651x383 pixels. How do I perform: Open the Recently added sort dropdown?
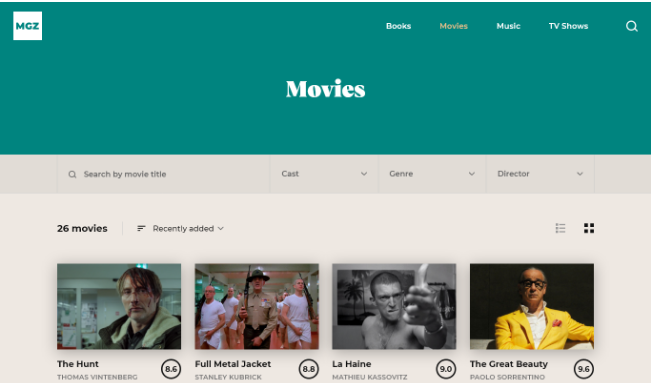[188, 228]
